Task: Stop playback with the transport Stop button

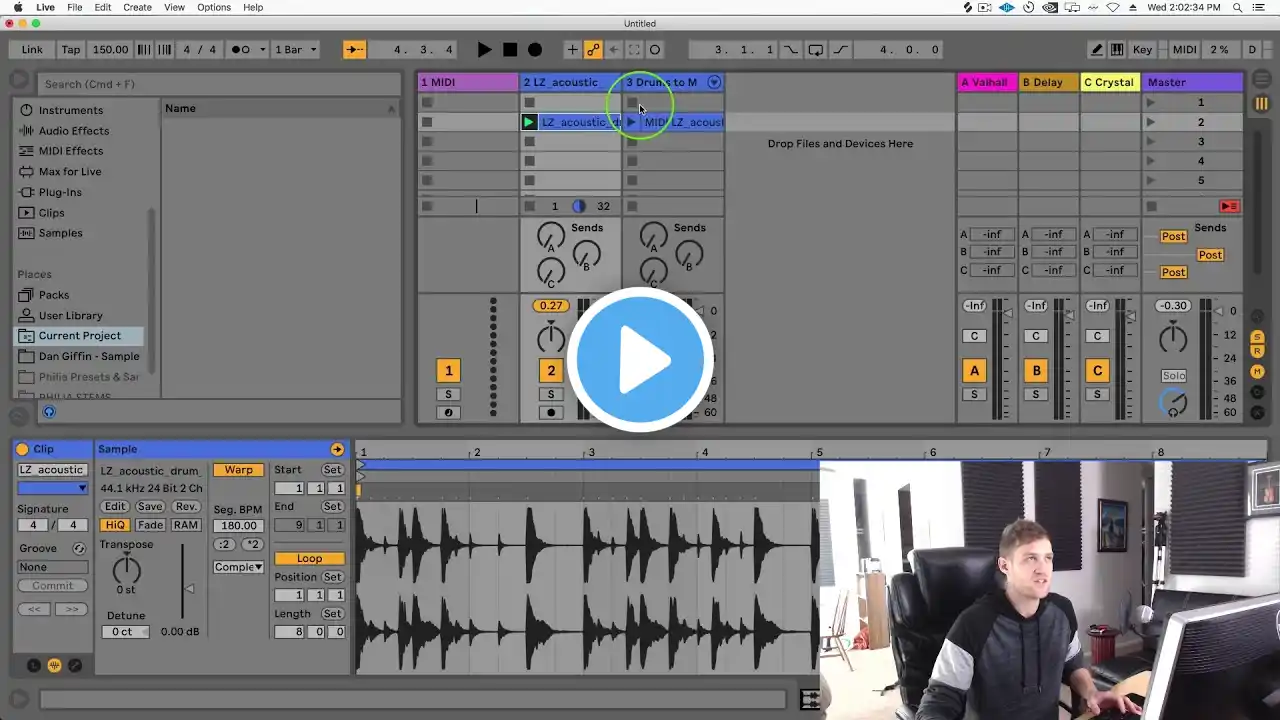Action: [510, 50]
